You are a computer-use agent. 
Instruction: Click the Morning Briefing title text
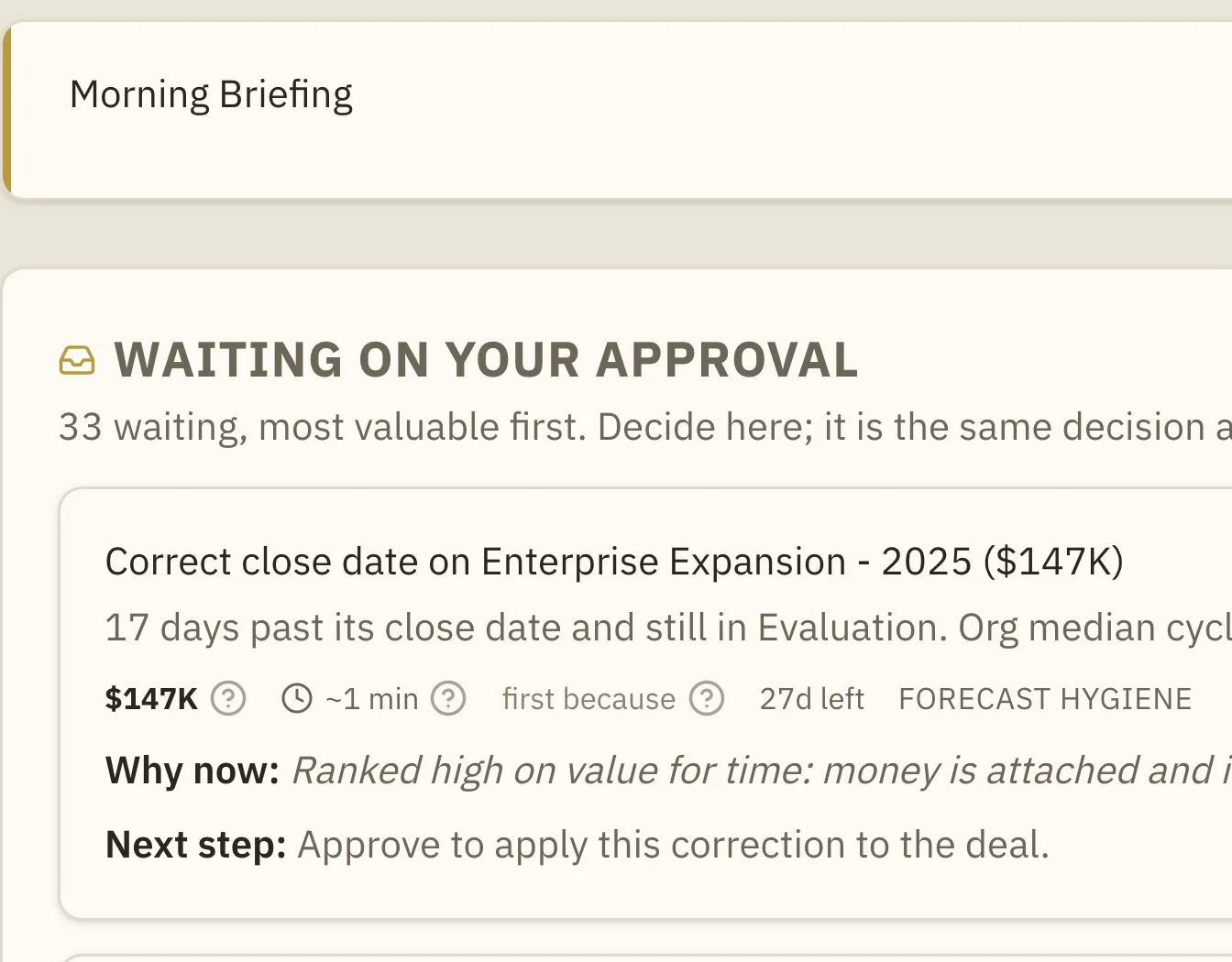click(x=211, y=95)
